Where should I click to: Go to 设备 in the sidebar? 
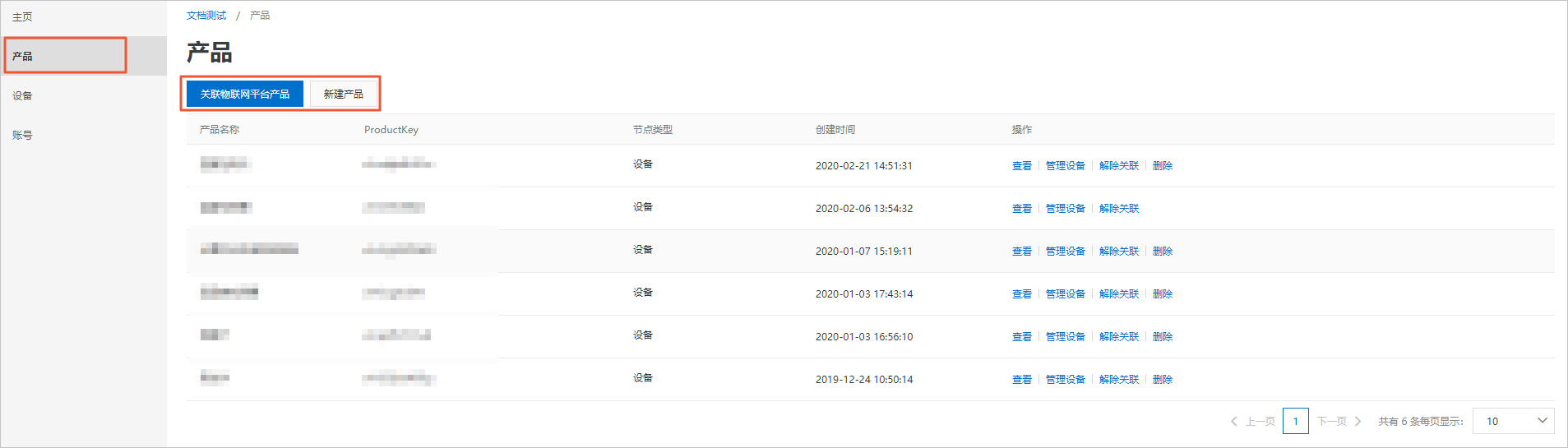coord(83,95)
